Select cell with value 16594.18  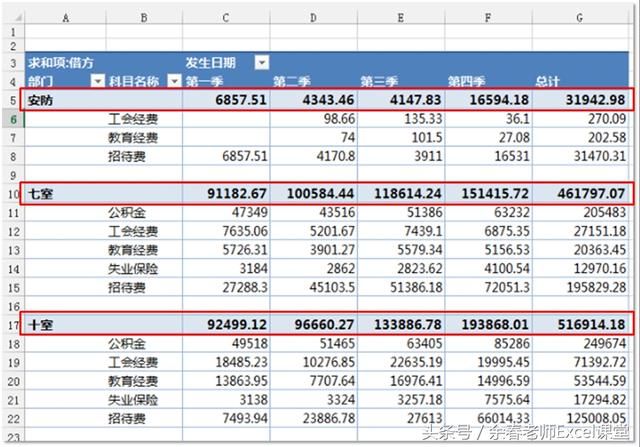click(x=489, y=100)
